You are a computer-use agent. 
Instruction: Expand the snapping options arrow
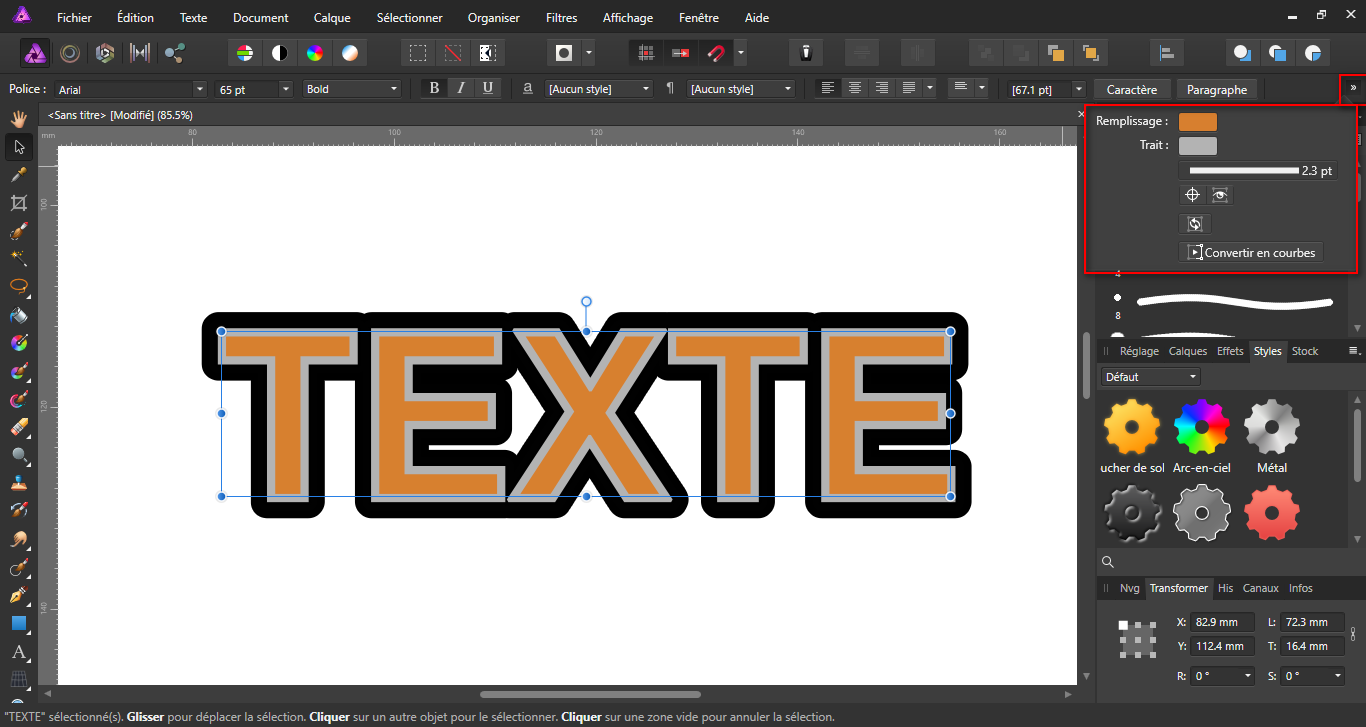click(x=740, y=52)
